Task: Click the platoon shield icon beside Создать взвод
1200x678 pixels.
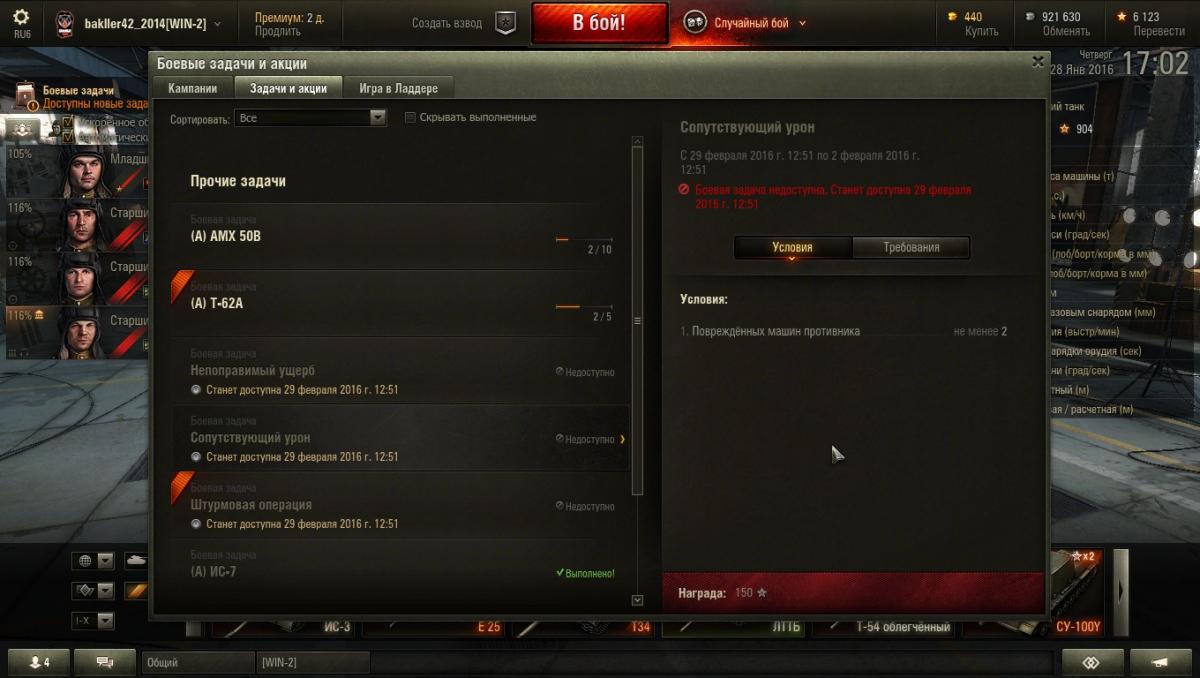Action: click(x=506, y=23)
